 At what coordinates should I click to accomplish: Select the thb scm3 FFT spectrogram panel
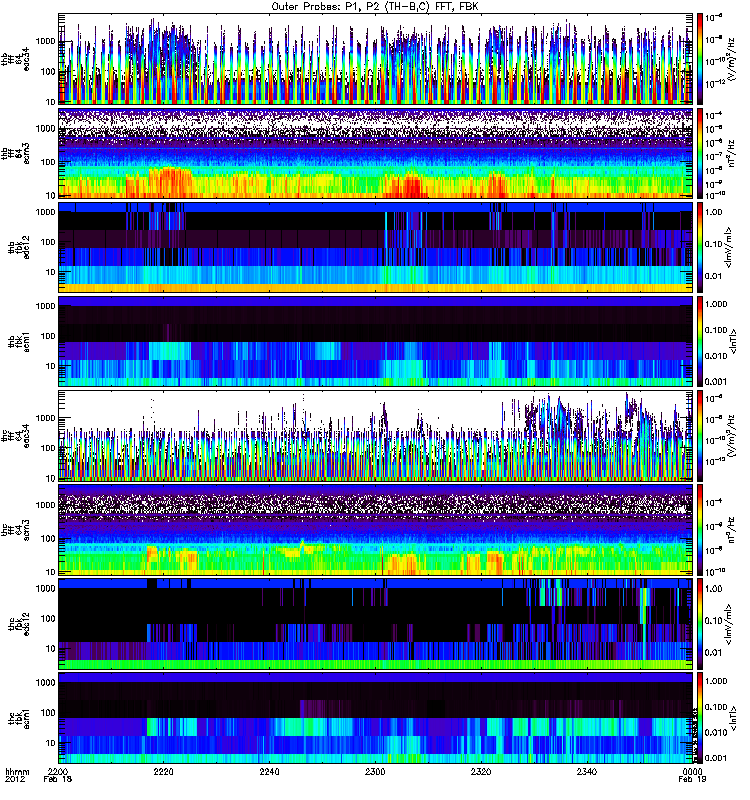point(375,153)
